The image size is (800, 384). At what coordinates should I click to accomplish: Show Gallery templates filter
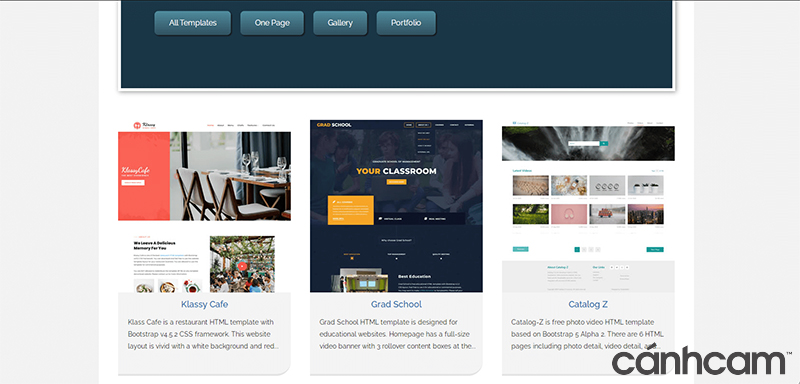pyautogui.click(x=340, y=23)
